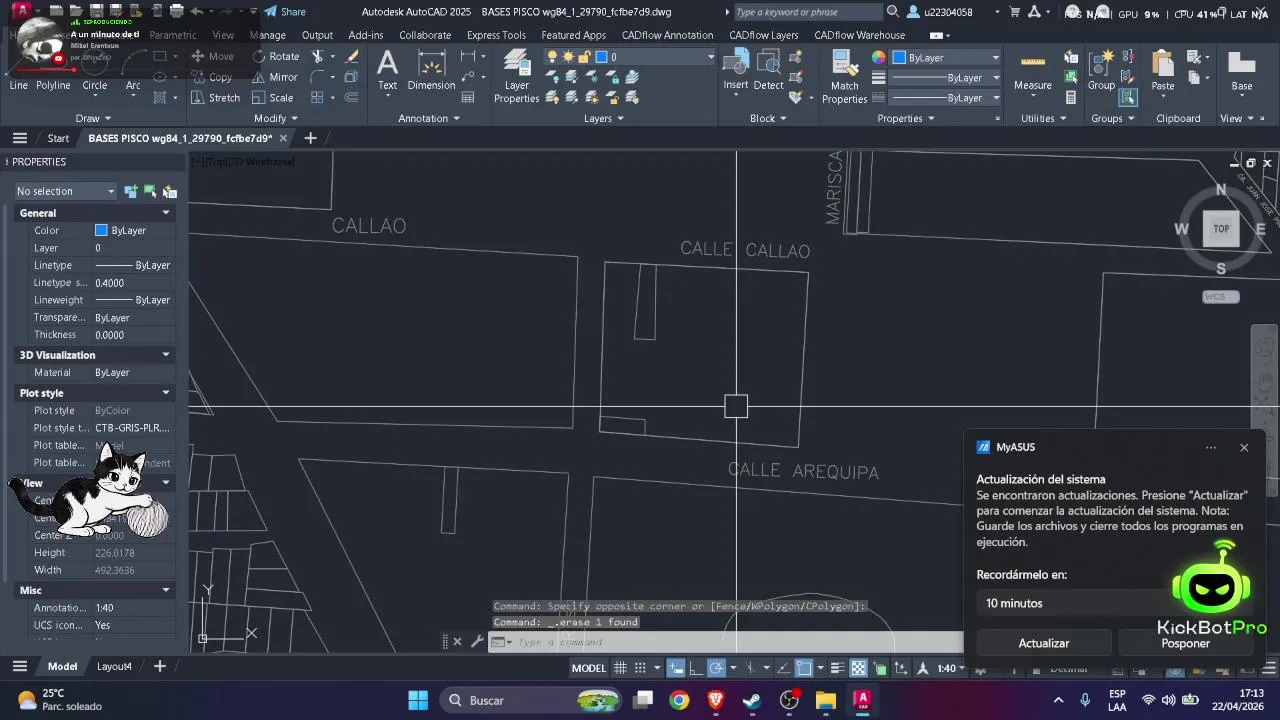Click the Offset icon in Modify panel
Viewport: 1280px width, 720px height.
351,98
